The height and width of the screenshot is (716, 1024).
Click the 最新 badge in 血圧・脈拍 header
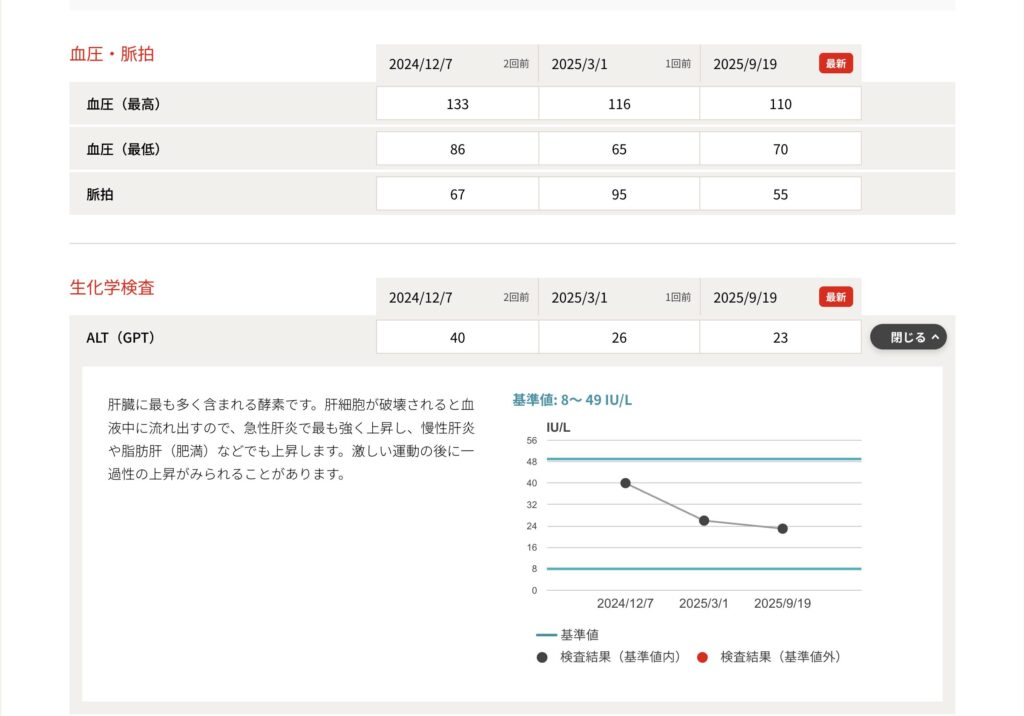(x=836, y=64)
